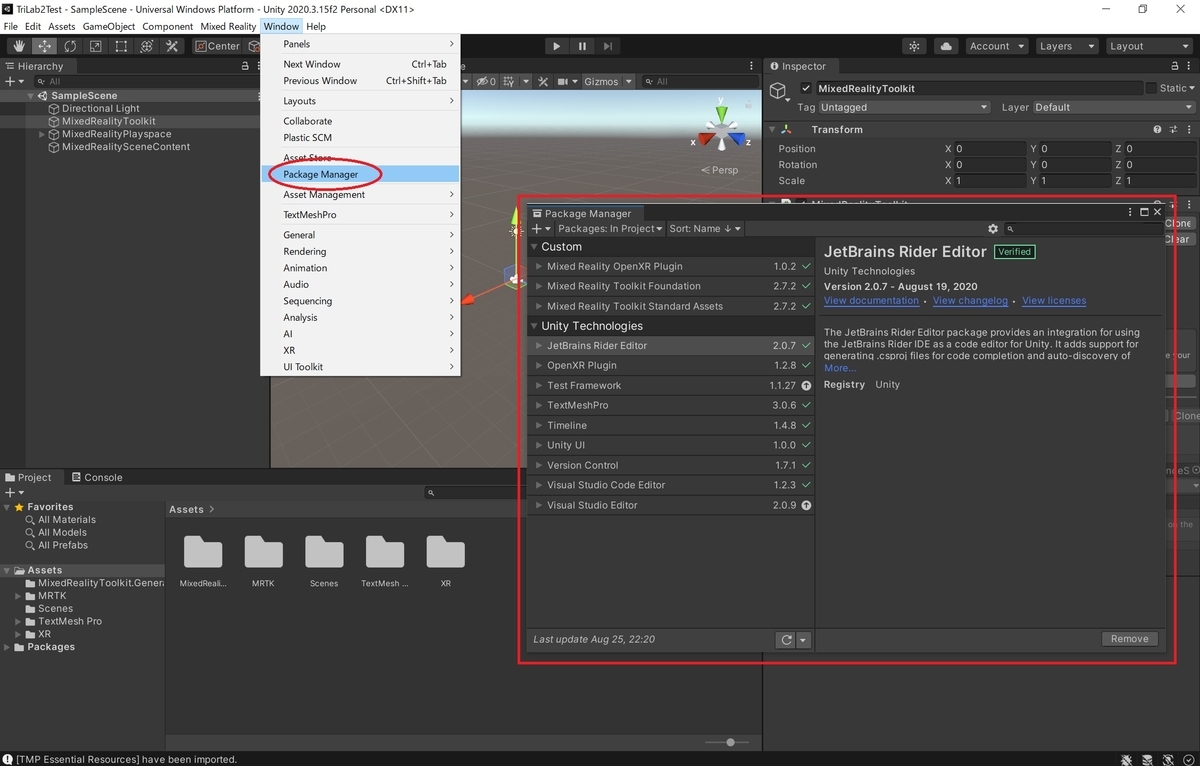Screen dimensions: 1200x766
Task: Select the Move tool in toolbar
Action: coord(45,46)
